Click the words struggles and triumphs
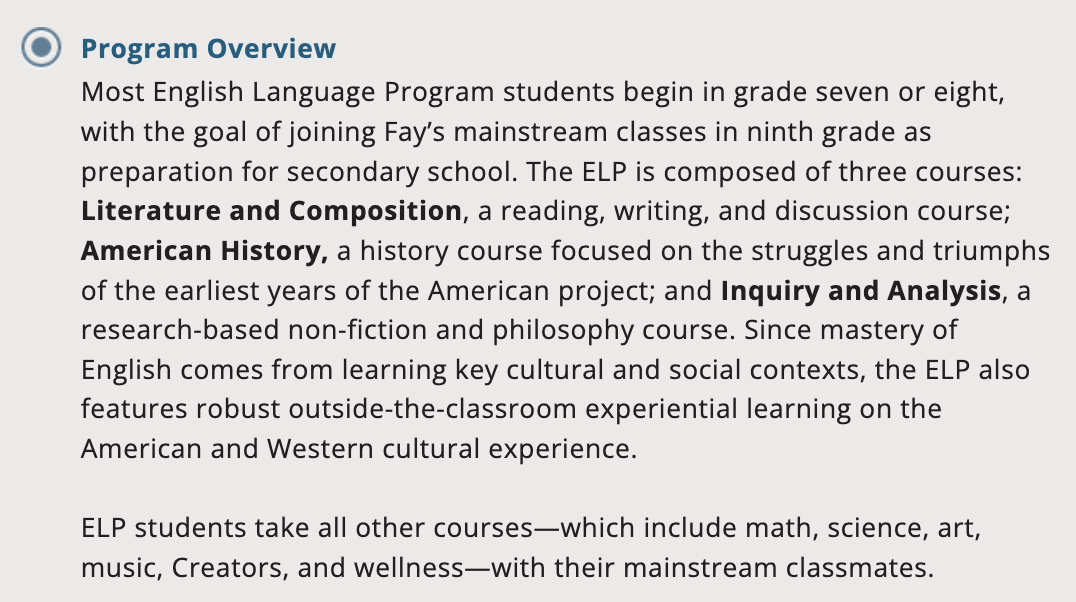1076x602 pixels. (x=900, y=251)
